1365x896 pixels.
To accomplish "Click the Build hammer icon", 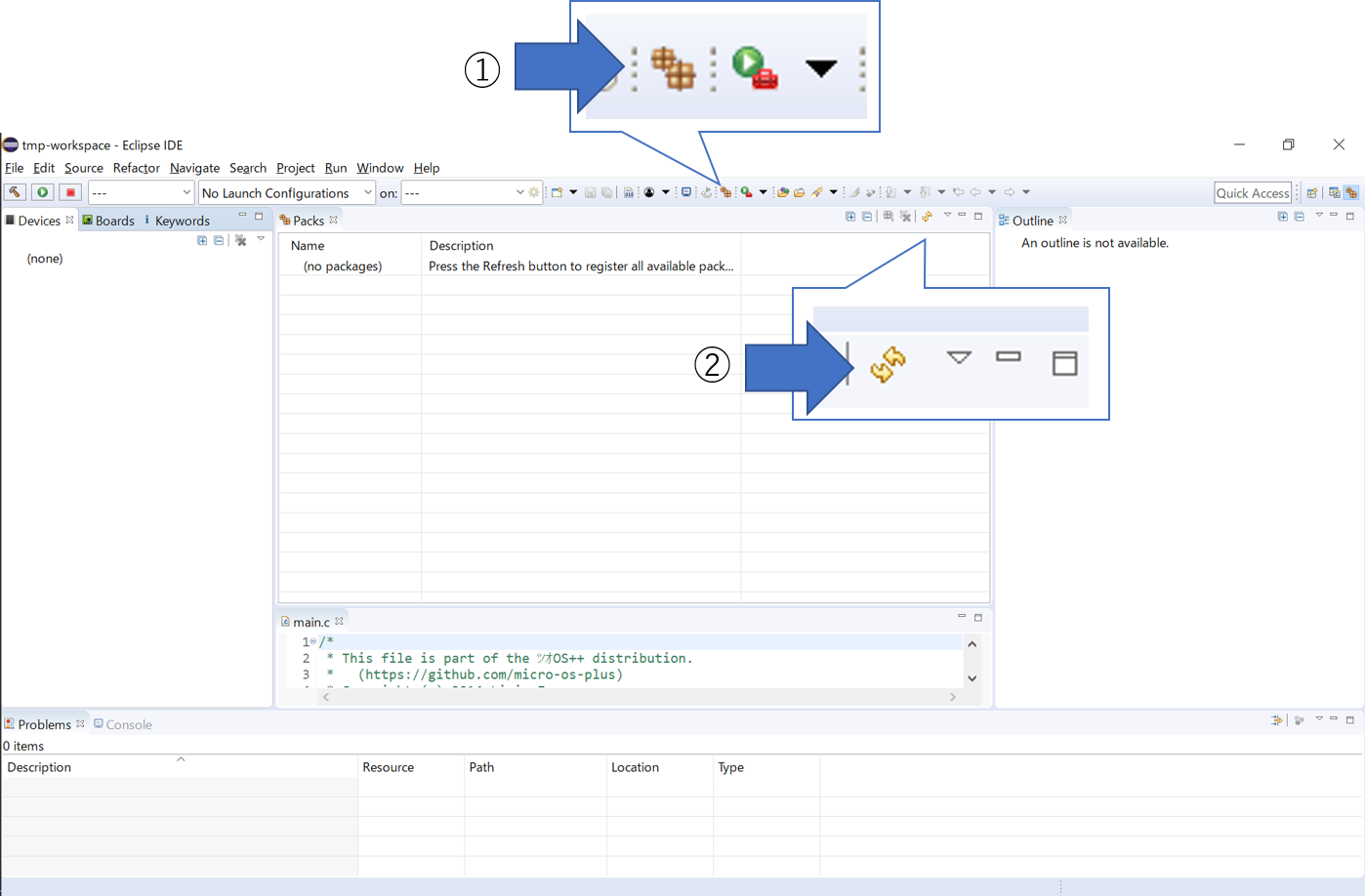I will tap(15, 192).
